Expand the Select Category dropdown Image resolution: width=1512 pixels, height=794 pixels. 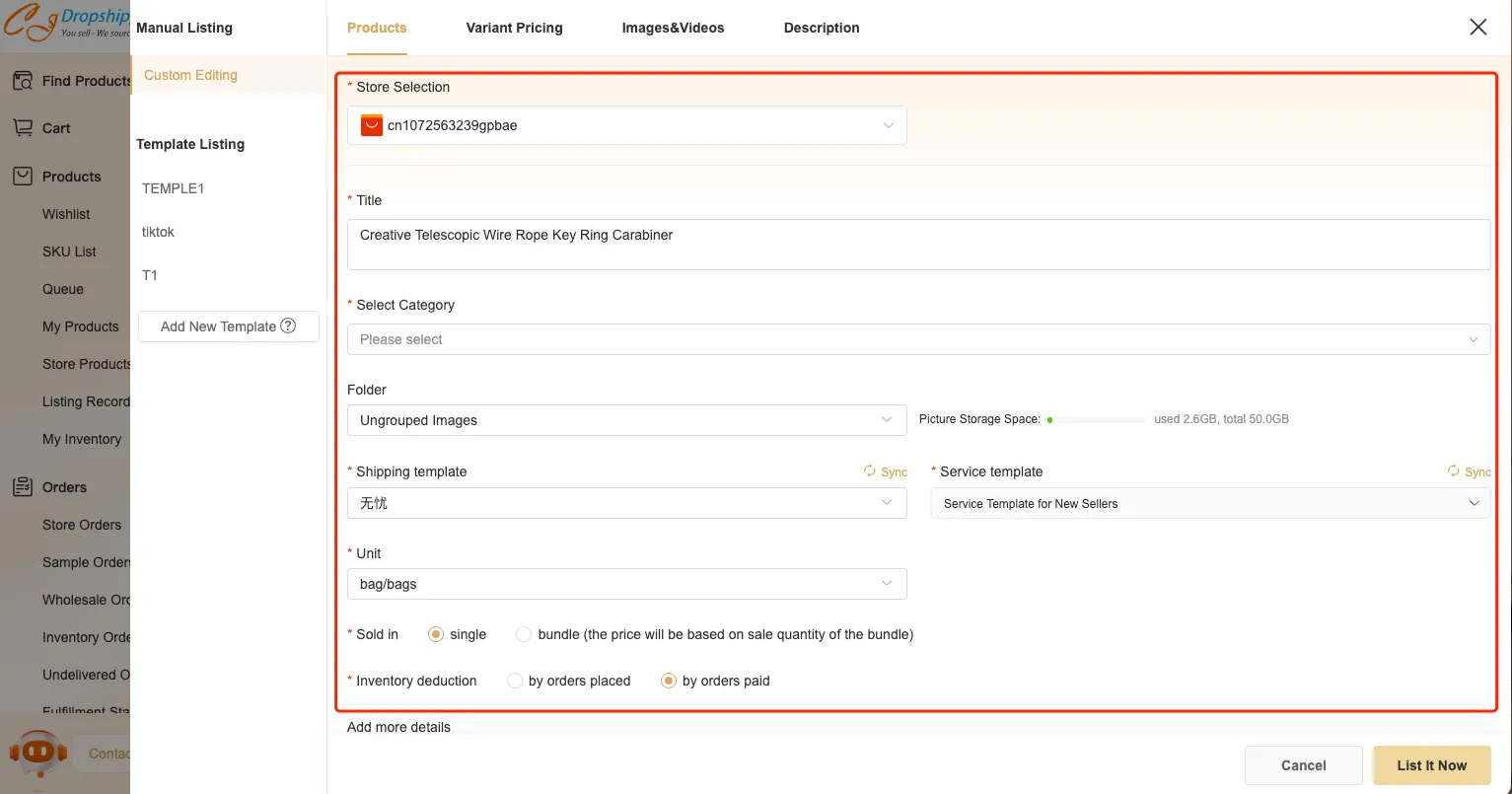click(x=918, y=339)
